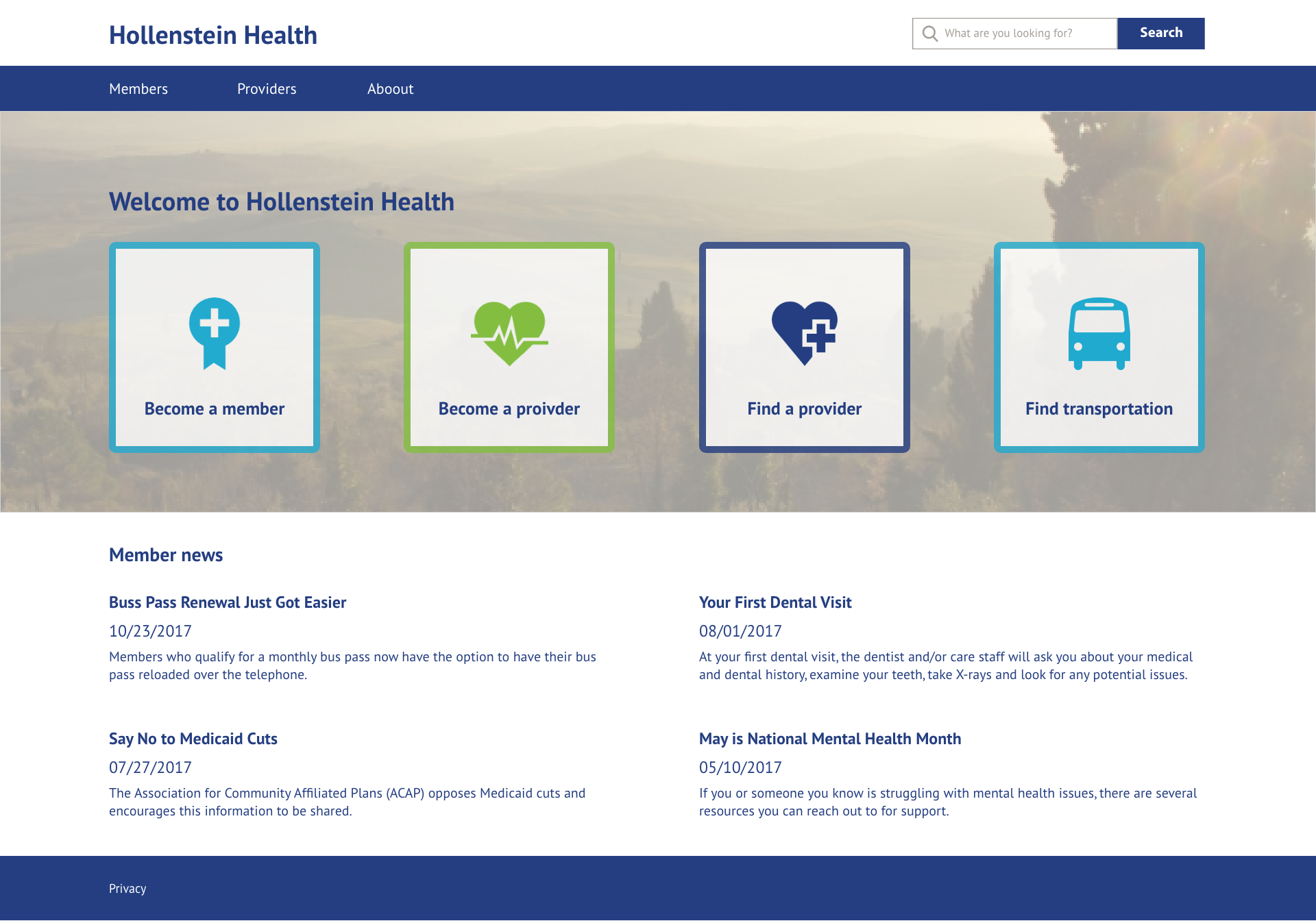Screen dimensions: 1316x921
Task: Open the Say No to Medicaid Cuts story
Action: click(x=193, y=739)
